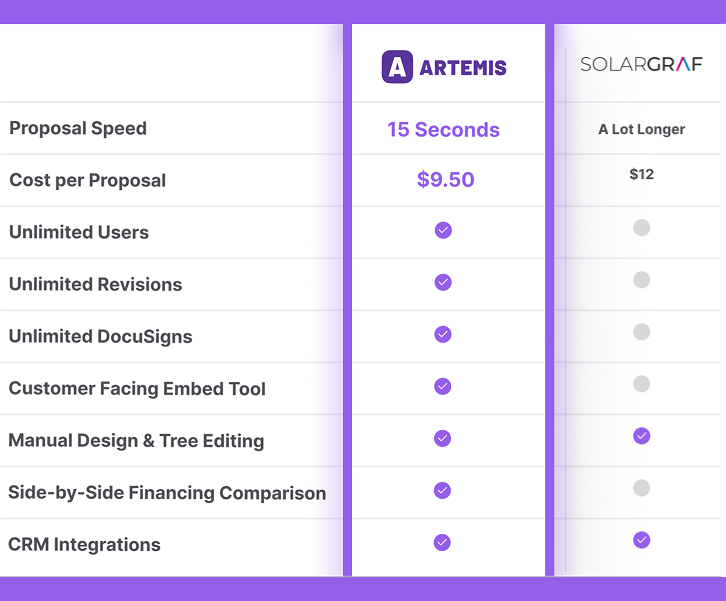Click Solargraf gray dot for Unlimited Revisions
Image resolution: width=726 pixels, height=601 pixels.
(642, 280)
